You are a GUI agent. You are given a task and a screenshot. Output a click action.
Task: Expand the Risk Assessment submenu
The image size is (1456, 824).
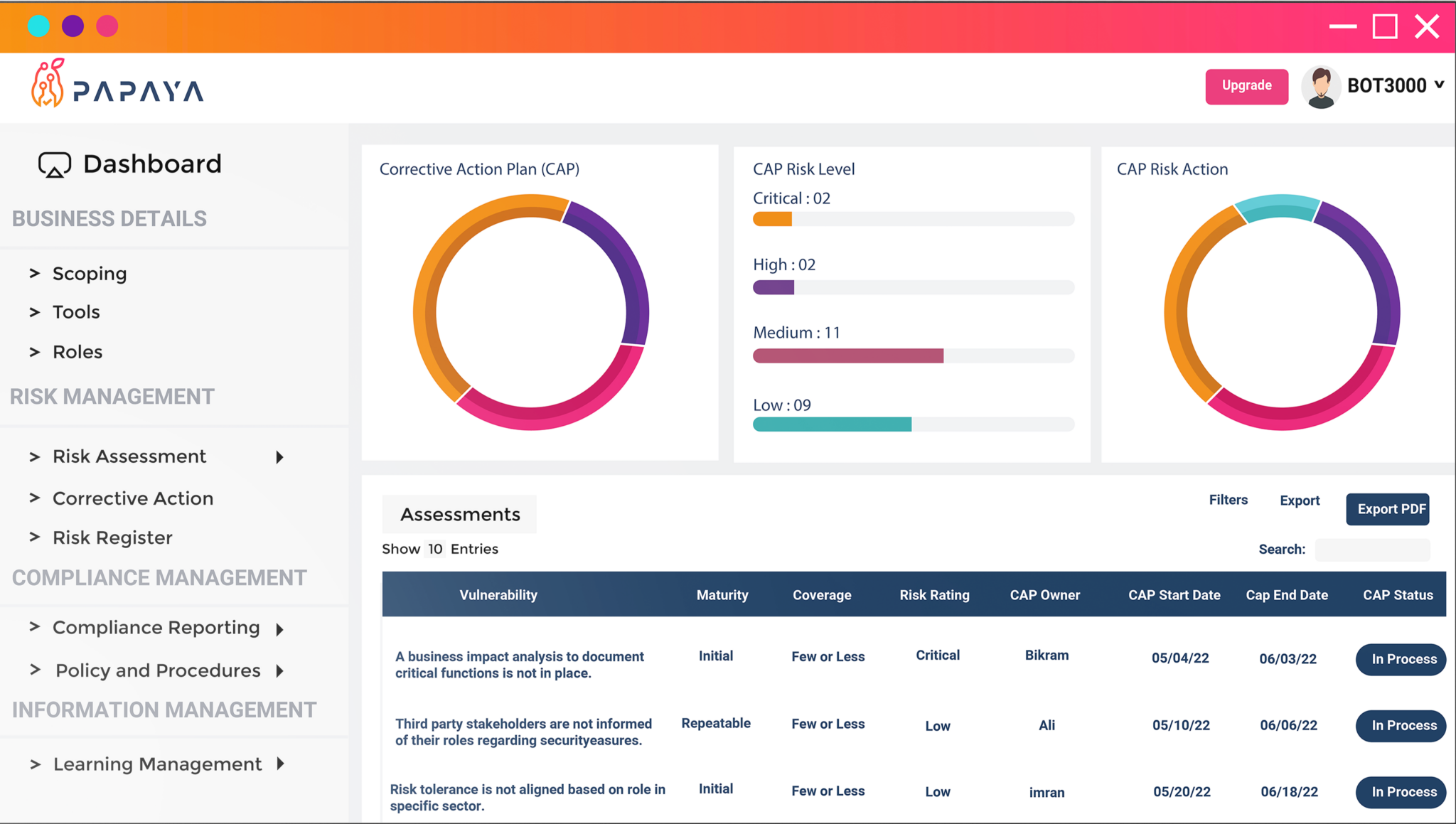[279, 457]
